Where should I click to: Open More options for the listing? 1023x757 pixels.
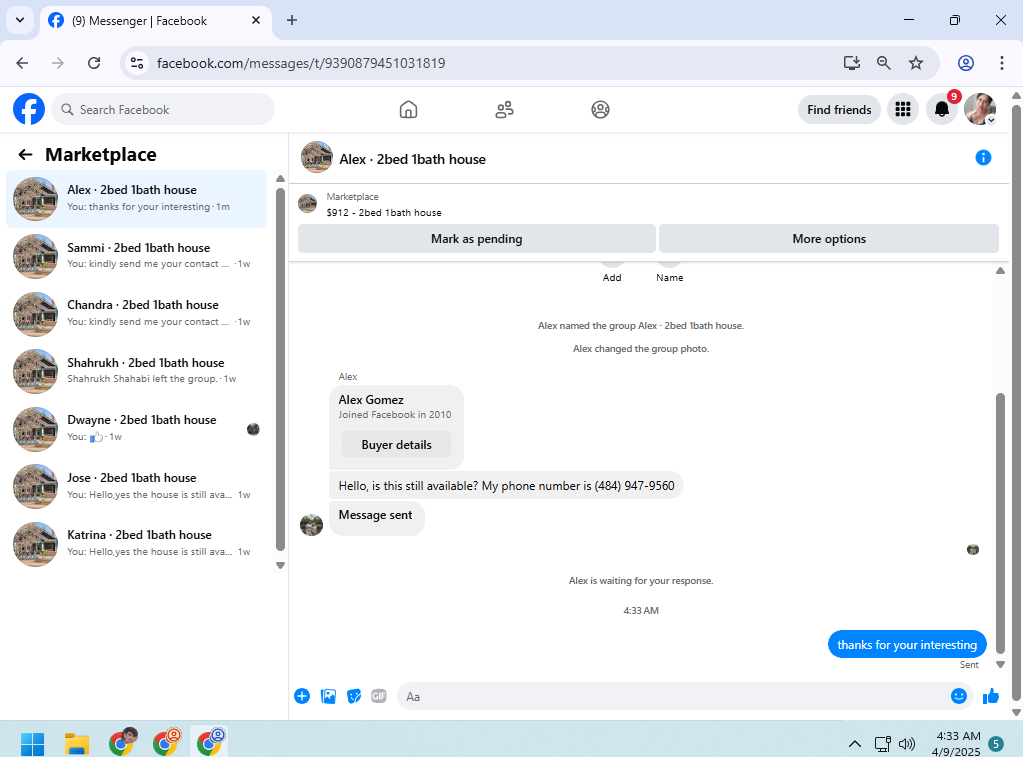[x=829, y=239]
